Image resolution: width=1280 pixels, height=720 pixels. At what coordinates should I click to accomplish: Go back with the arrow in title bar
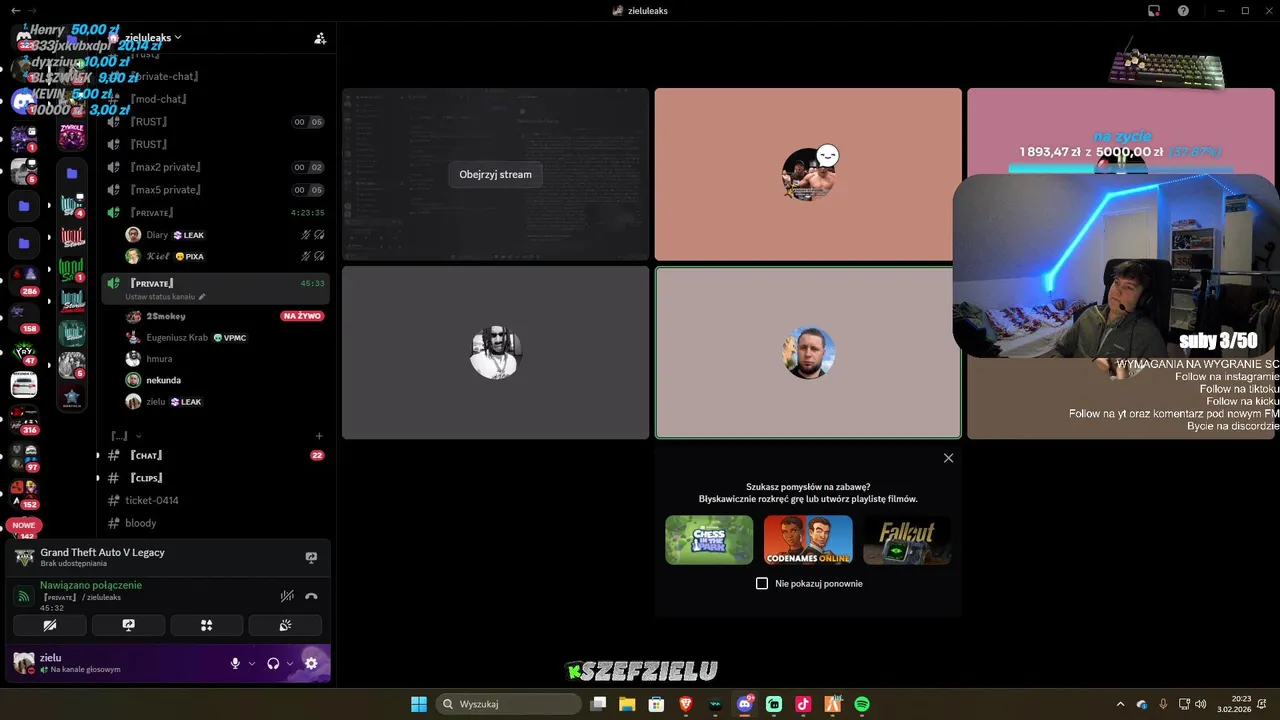(x=15, y=10)
